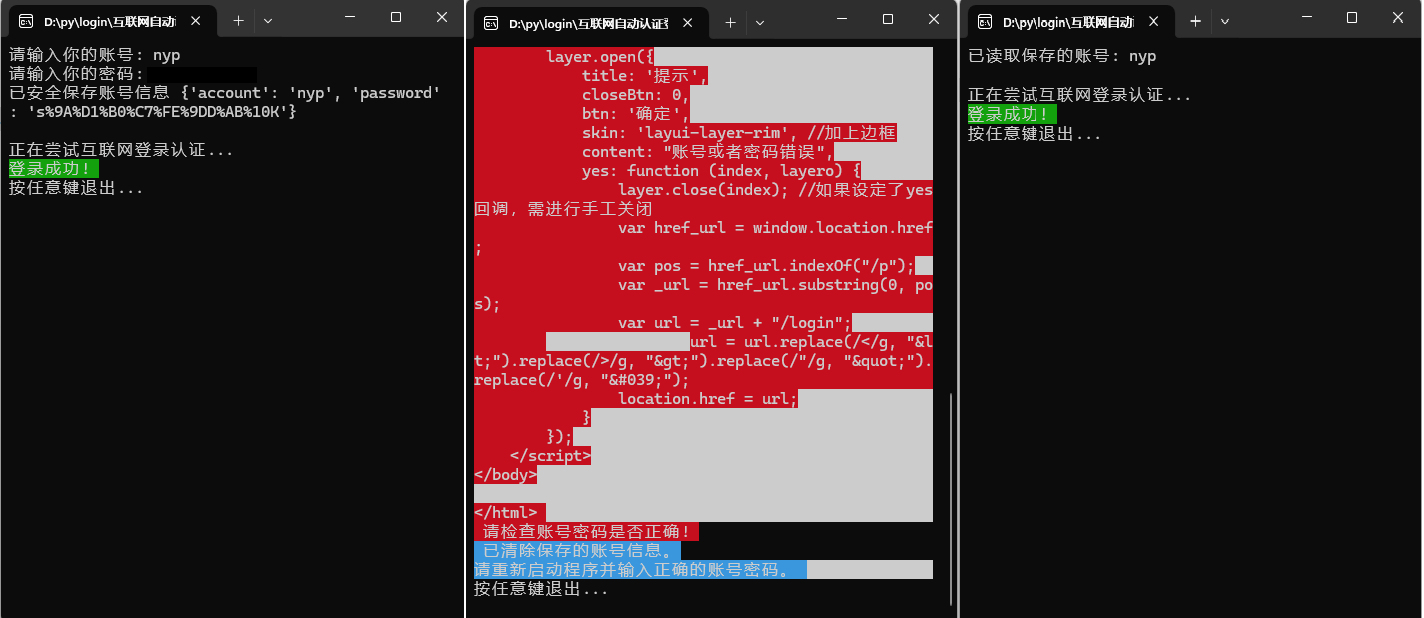Screen dimensions: 1424x618
Task: Open a new tab in left terminal window
Action: 238,21
